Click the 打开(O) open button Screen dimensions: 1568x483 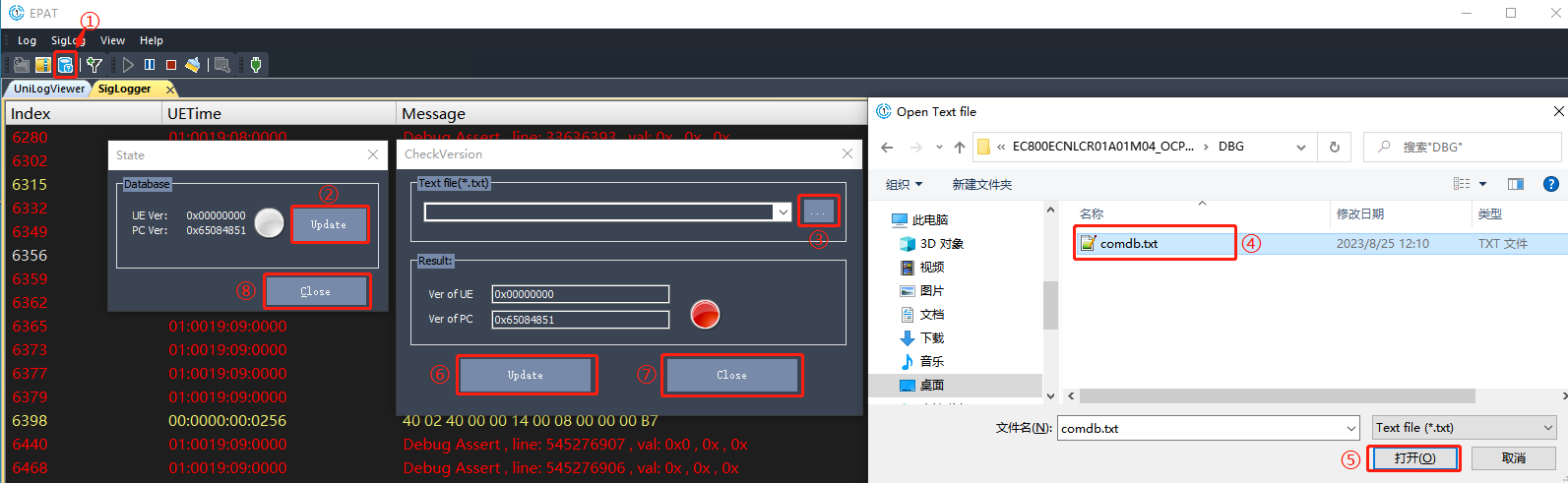point(1413,457)
